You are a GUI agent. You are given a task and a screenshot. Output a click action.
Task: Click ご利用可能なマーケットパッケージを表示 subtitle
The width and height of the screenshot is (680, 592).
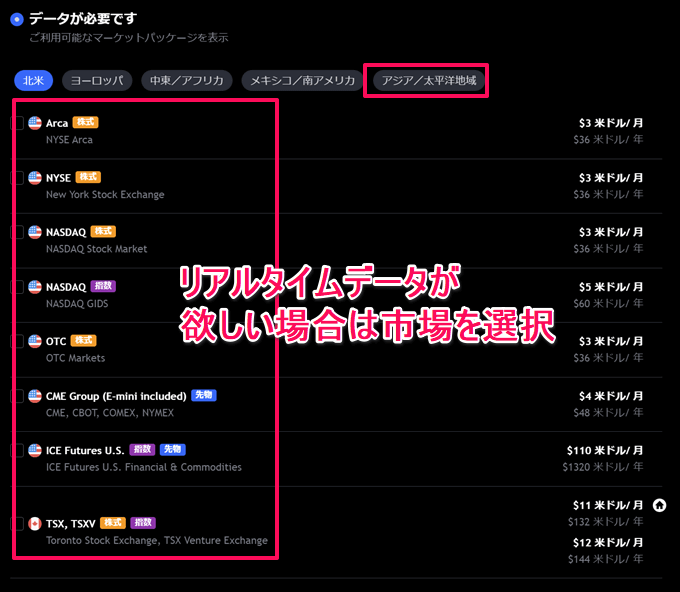tap(129, 38)
